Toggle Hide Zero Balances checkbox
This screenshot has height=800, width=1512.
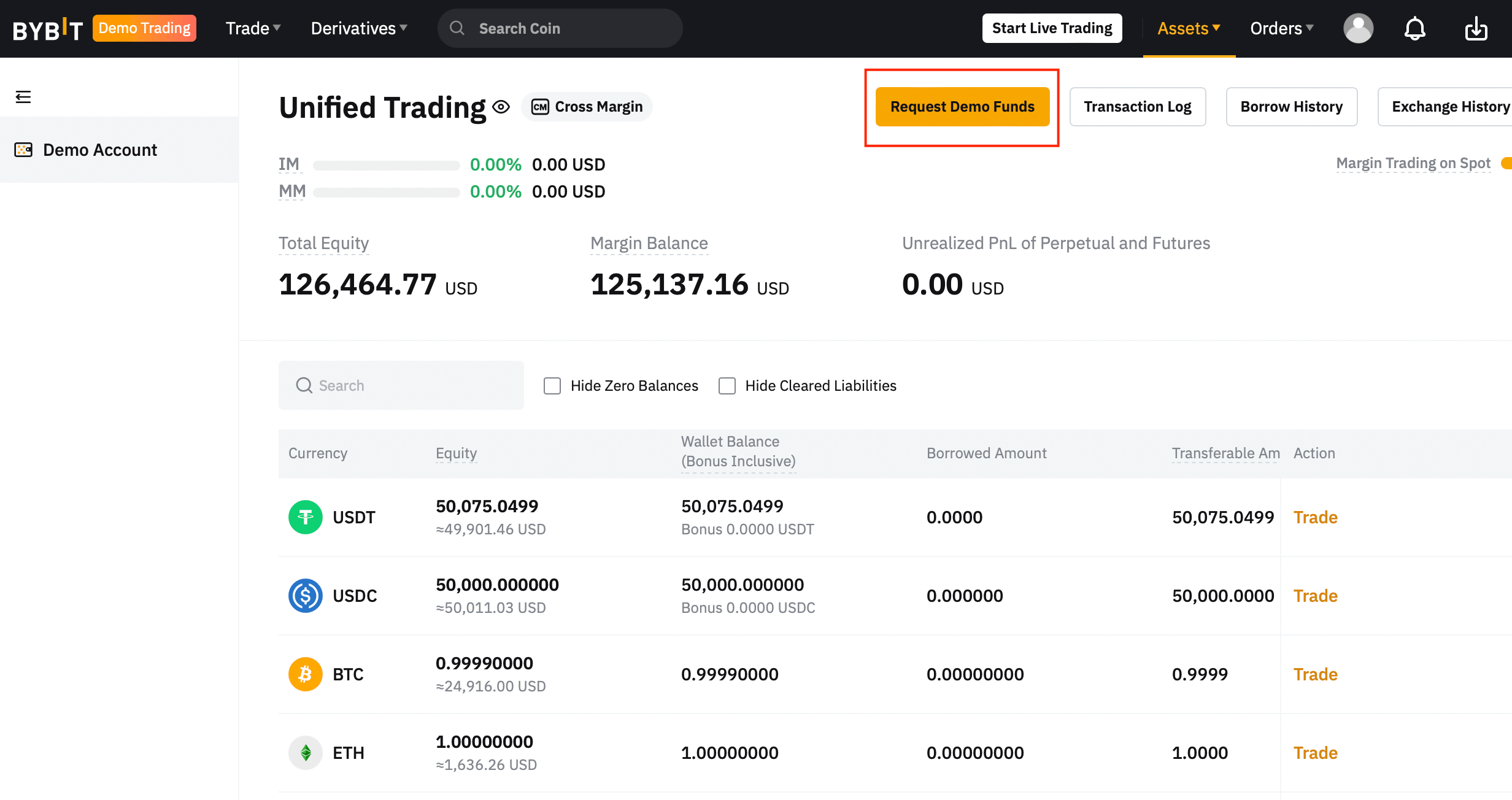[x=552, y=385]
